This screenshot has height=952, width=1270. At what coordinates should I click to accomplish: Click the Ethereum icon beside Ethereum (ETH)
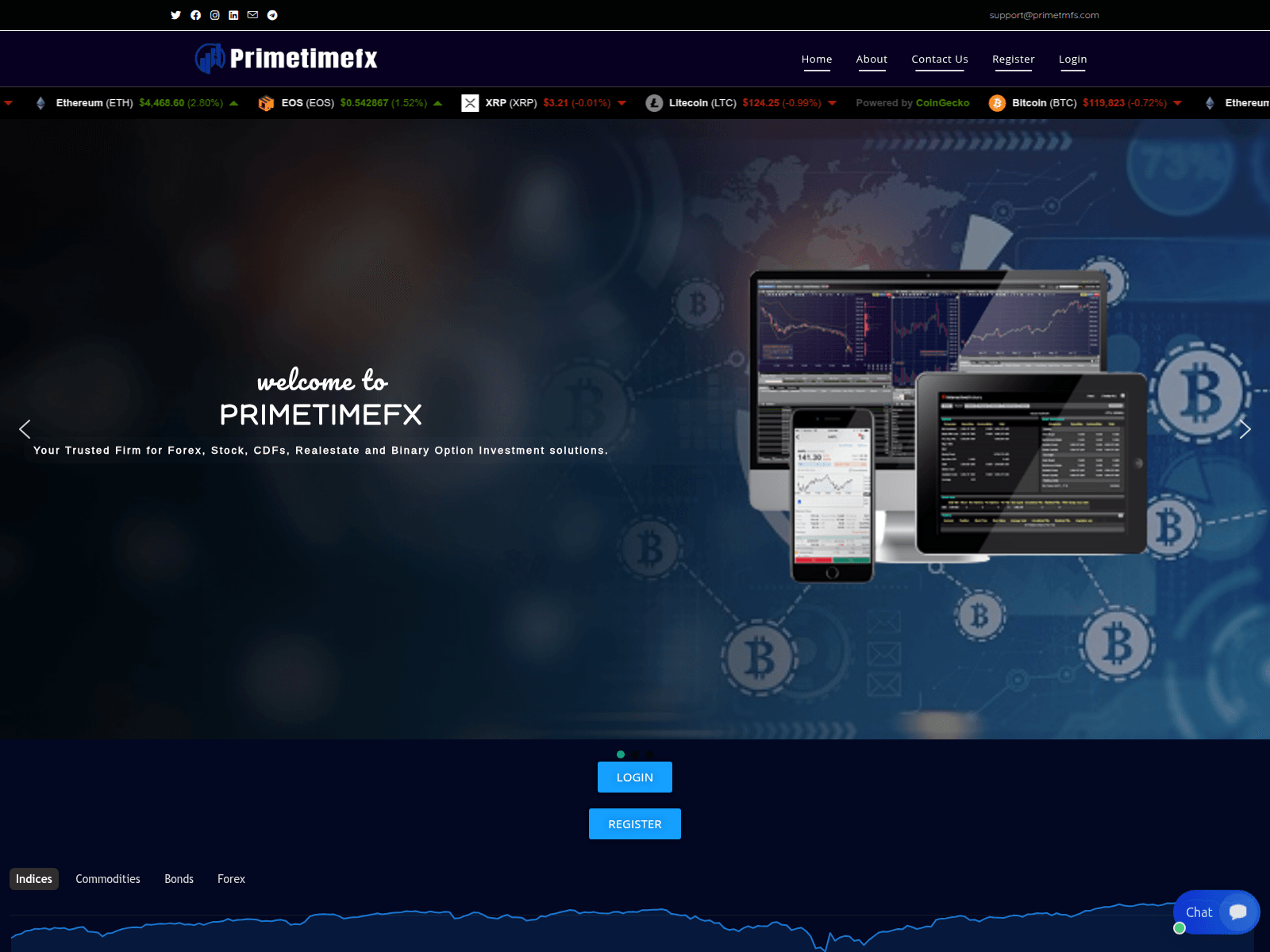[x=40, y=103]
